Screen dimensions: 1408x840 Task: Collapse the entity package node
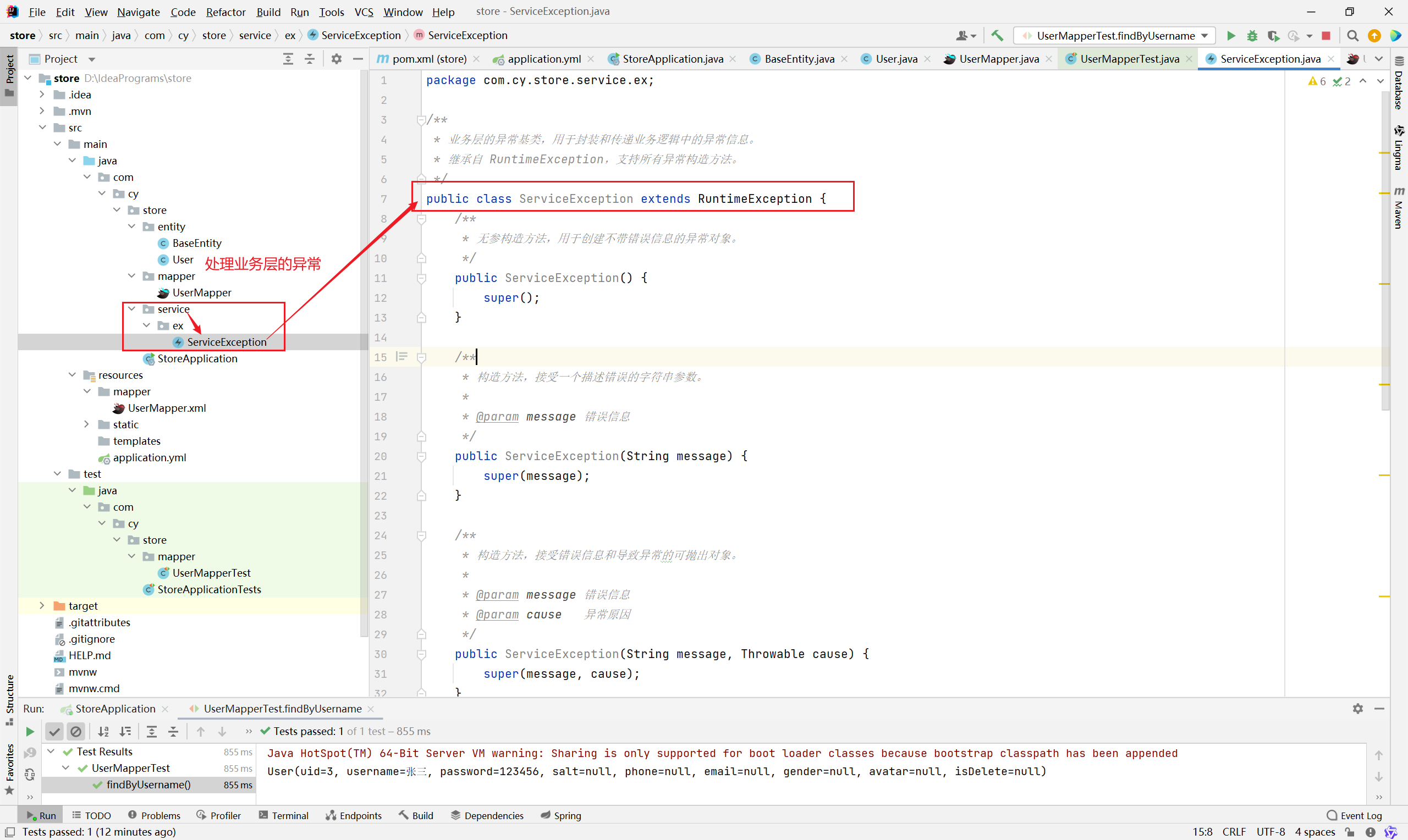click(131, 226)
